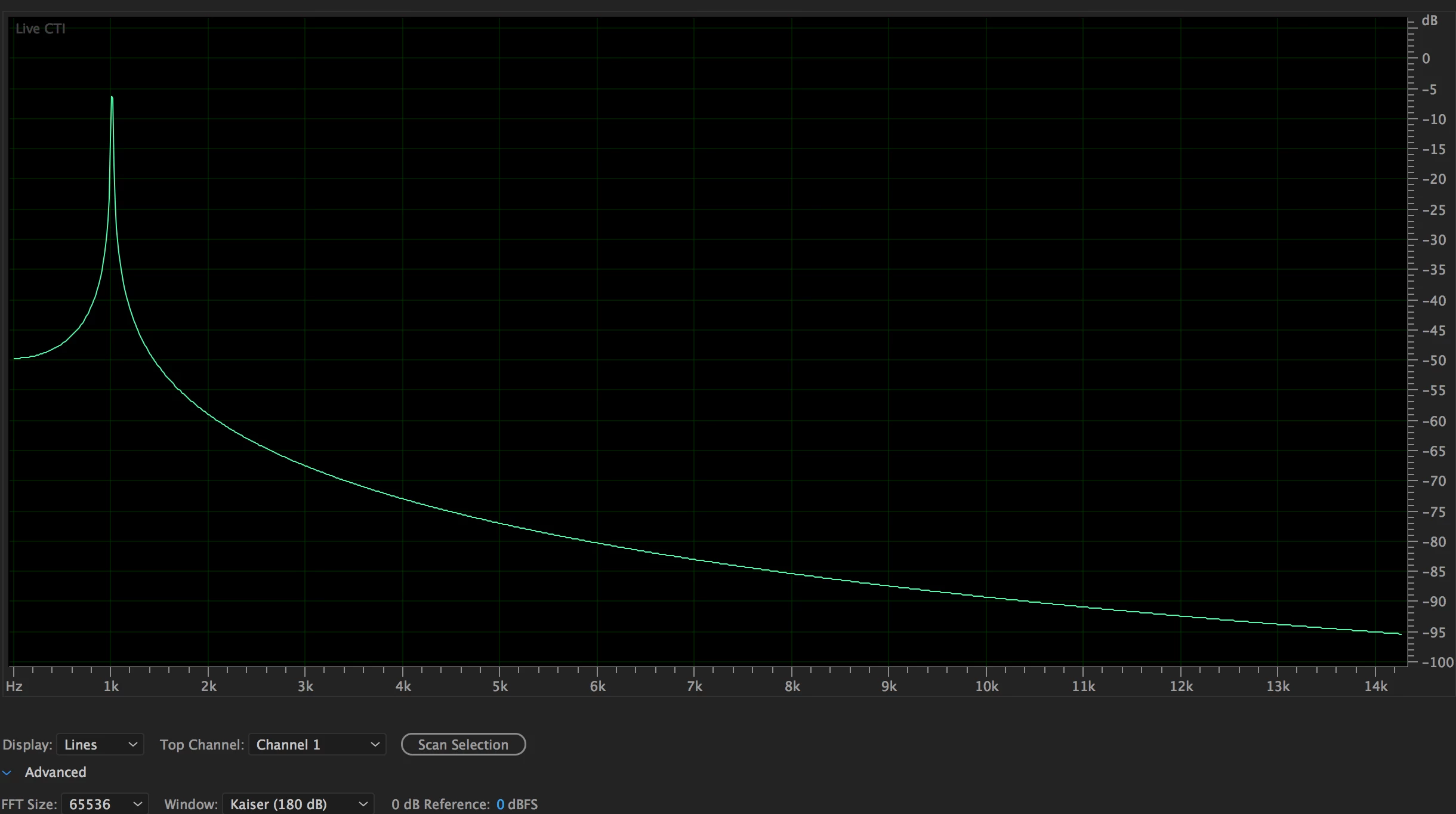Click the 1k mark on frequency ruler
The image size is (1456, 814).
(111, 686)
